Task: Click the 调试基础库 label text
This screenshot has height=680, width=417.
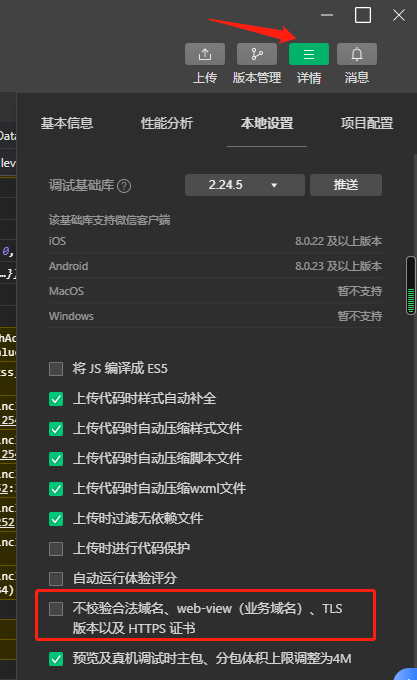Action: click(81, 186)
